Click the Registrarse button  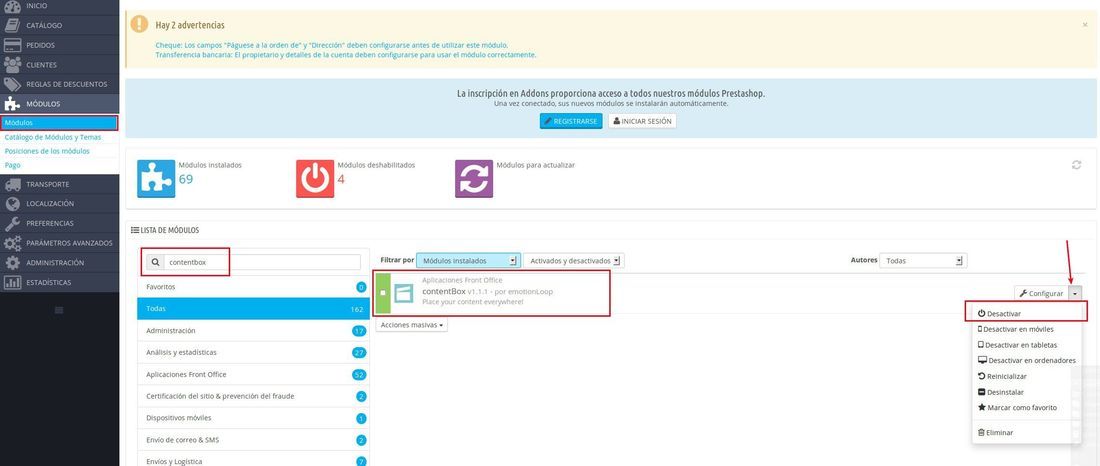(571, 121)
